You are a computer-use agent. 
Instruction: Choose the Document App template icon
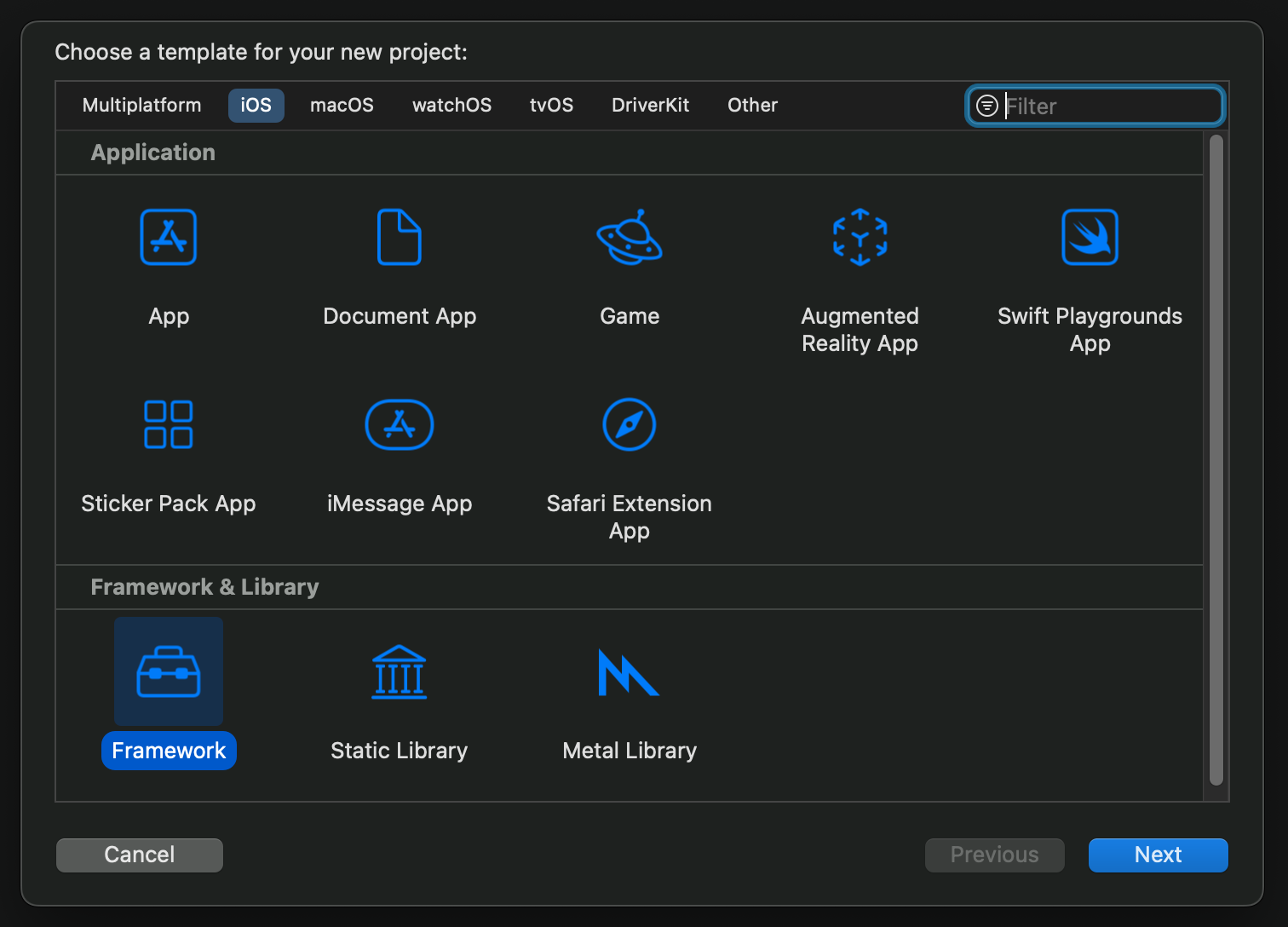click(400, 237)
